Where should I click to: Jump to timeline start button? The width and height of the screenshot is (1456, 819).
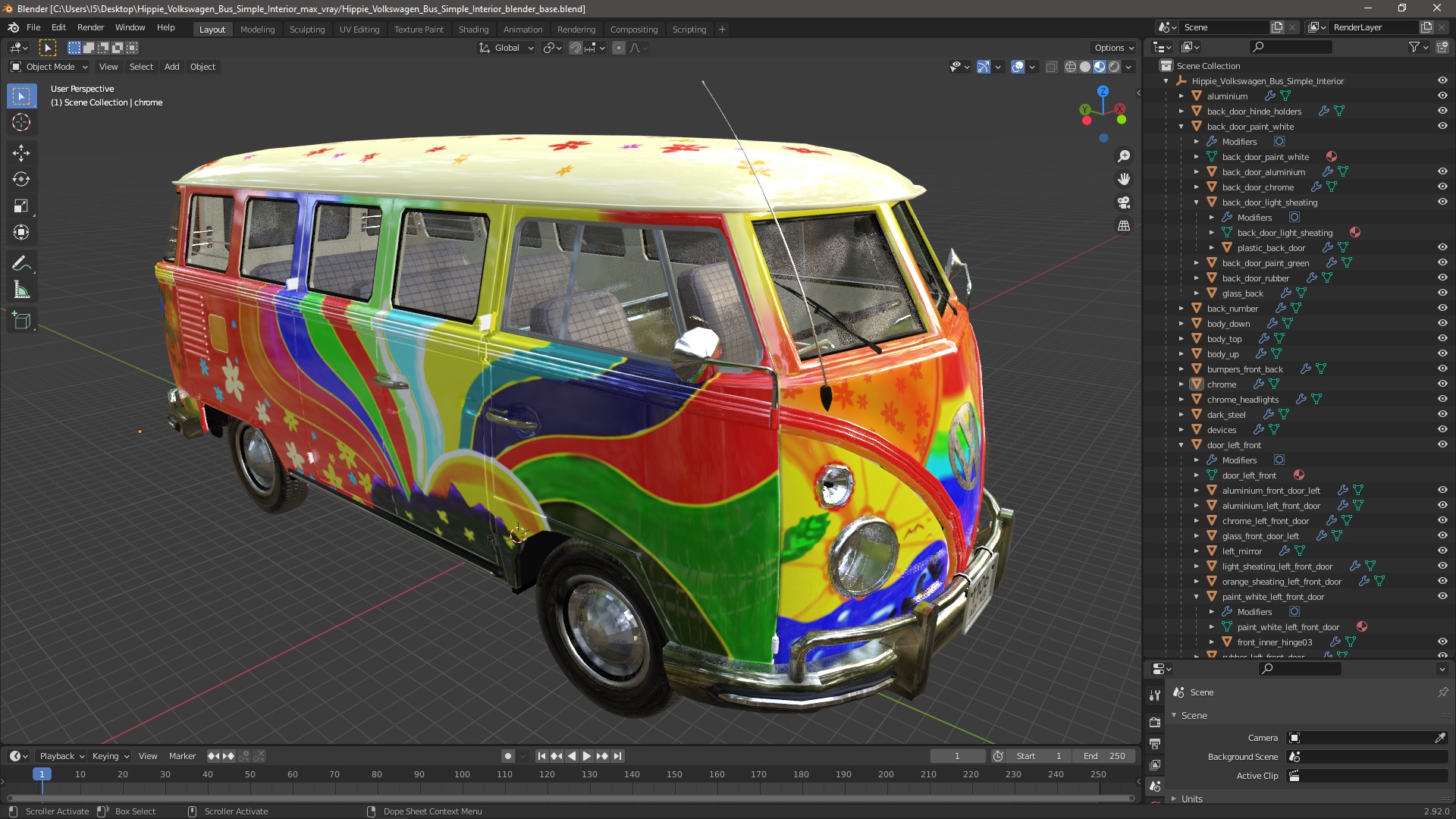coord(541,756)
